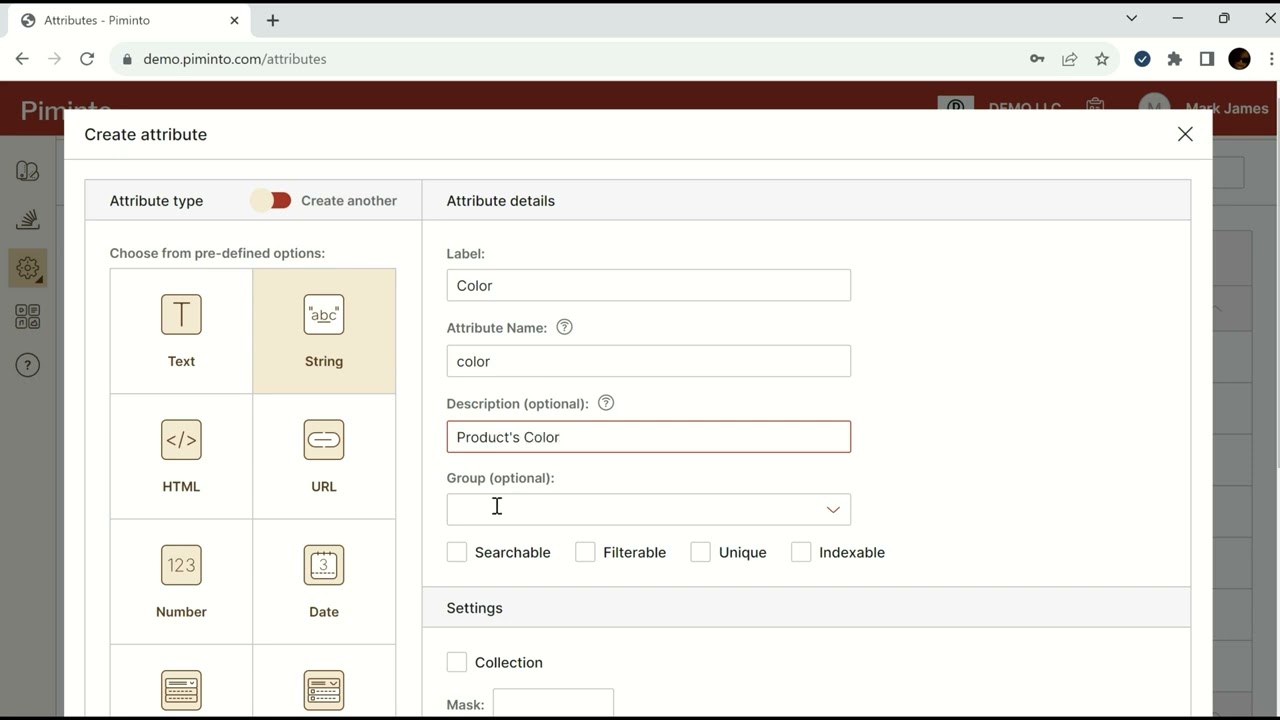Choose the URL attribute type
Image resolution: width=1280 pixels, height=720 pixels.
pos(324,456)
